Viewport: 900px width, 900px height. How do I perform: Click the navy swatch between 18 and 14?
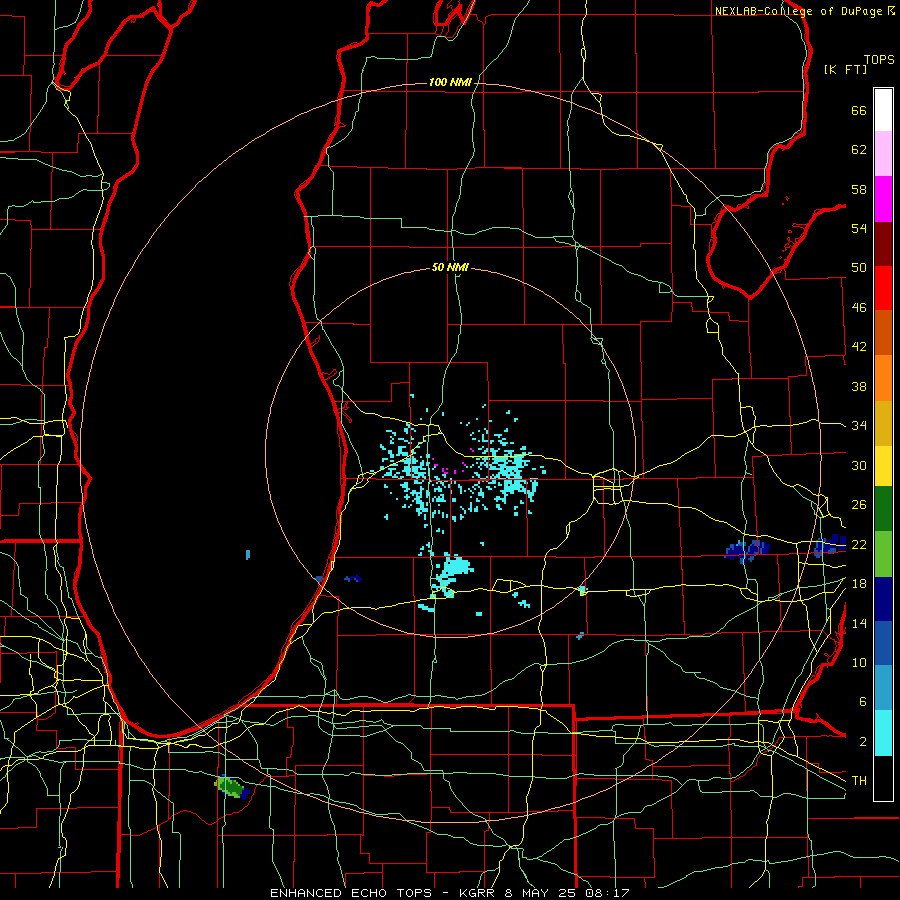click(x=883, y=599)
